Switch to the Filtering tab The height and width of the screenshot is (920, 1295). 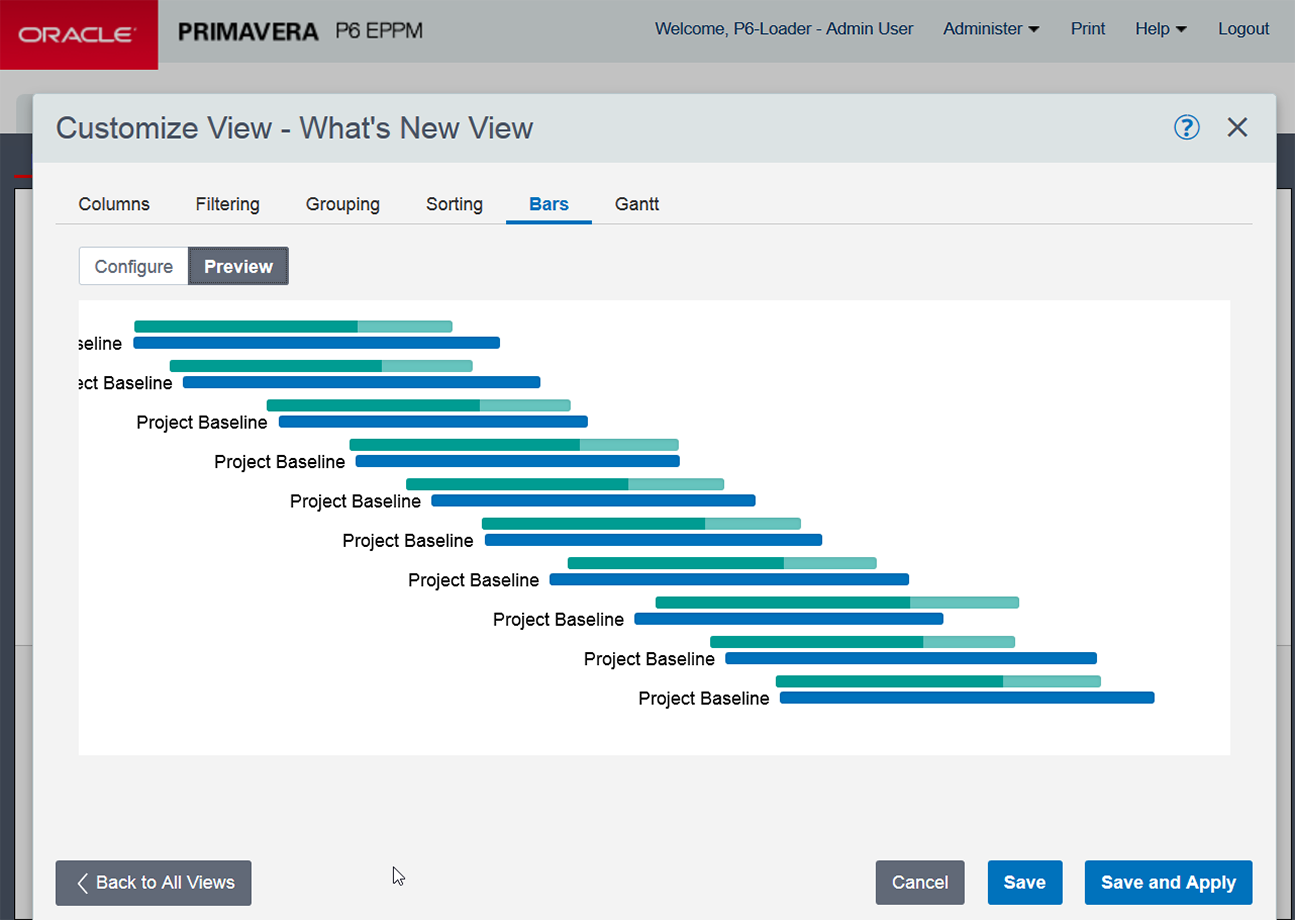(x=227, y=204)
